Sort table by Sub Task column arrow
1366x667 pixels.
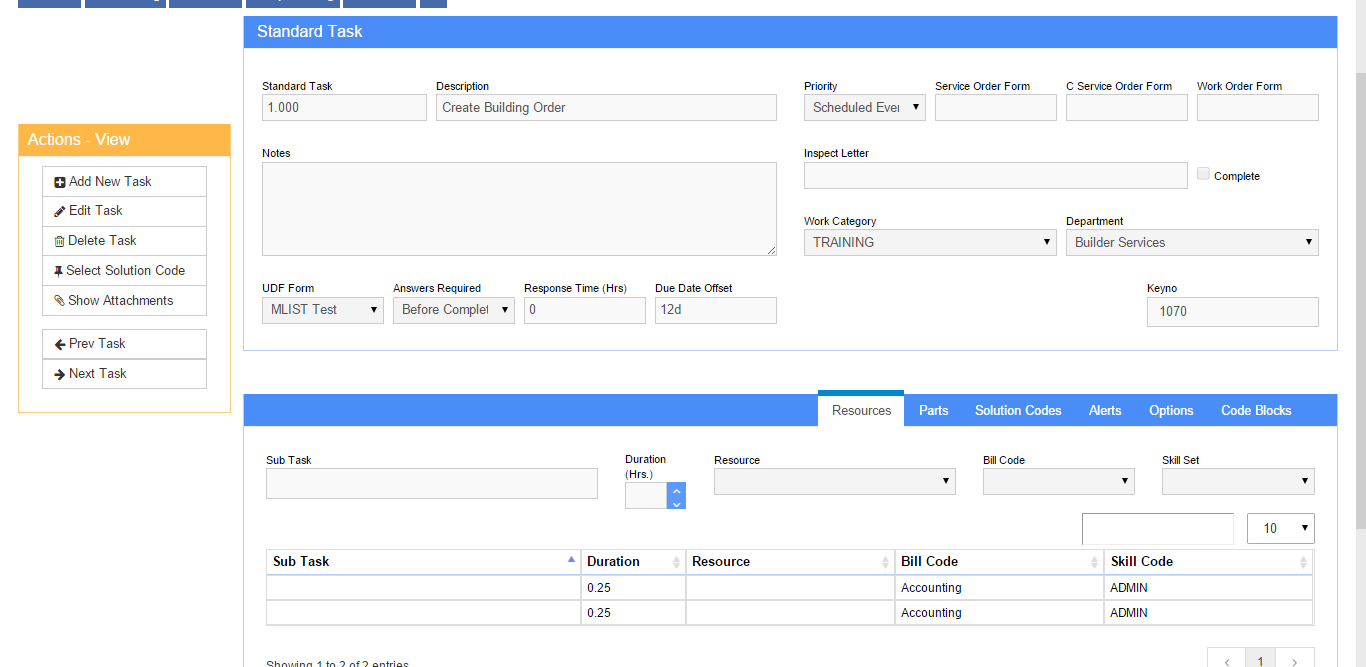tap(571, 560)
